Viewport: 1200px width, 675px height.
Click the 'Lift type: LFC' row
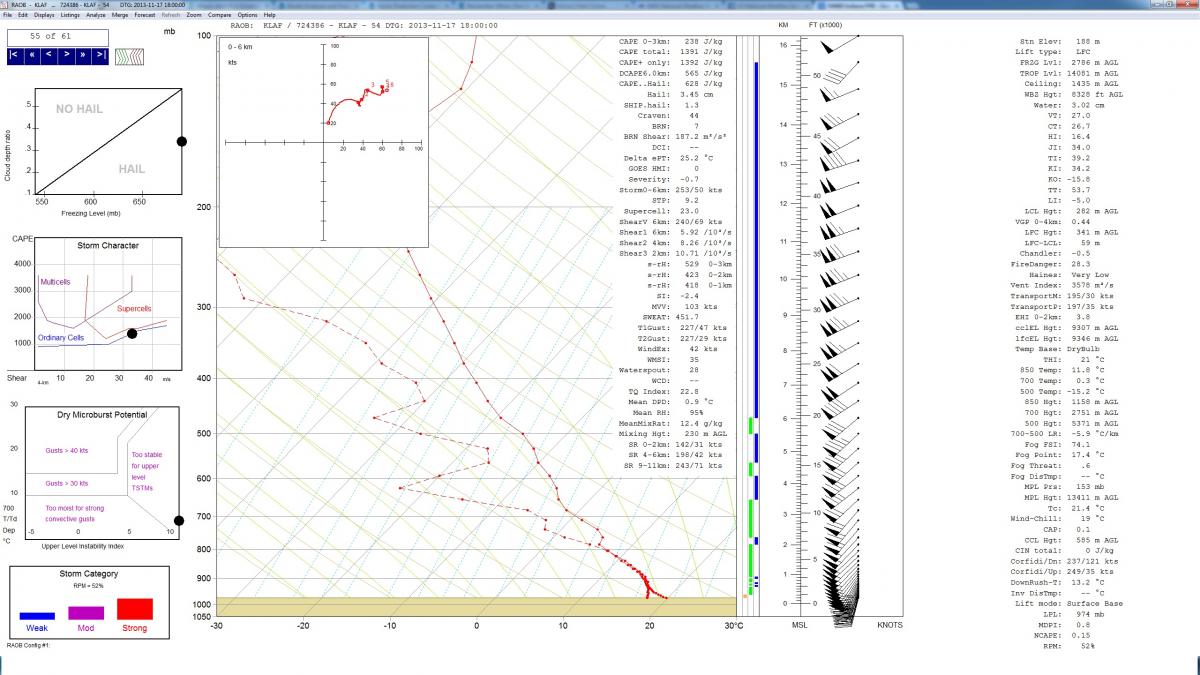coord(1055,52)
